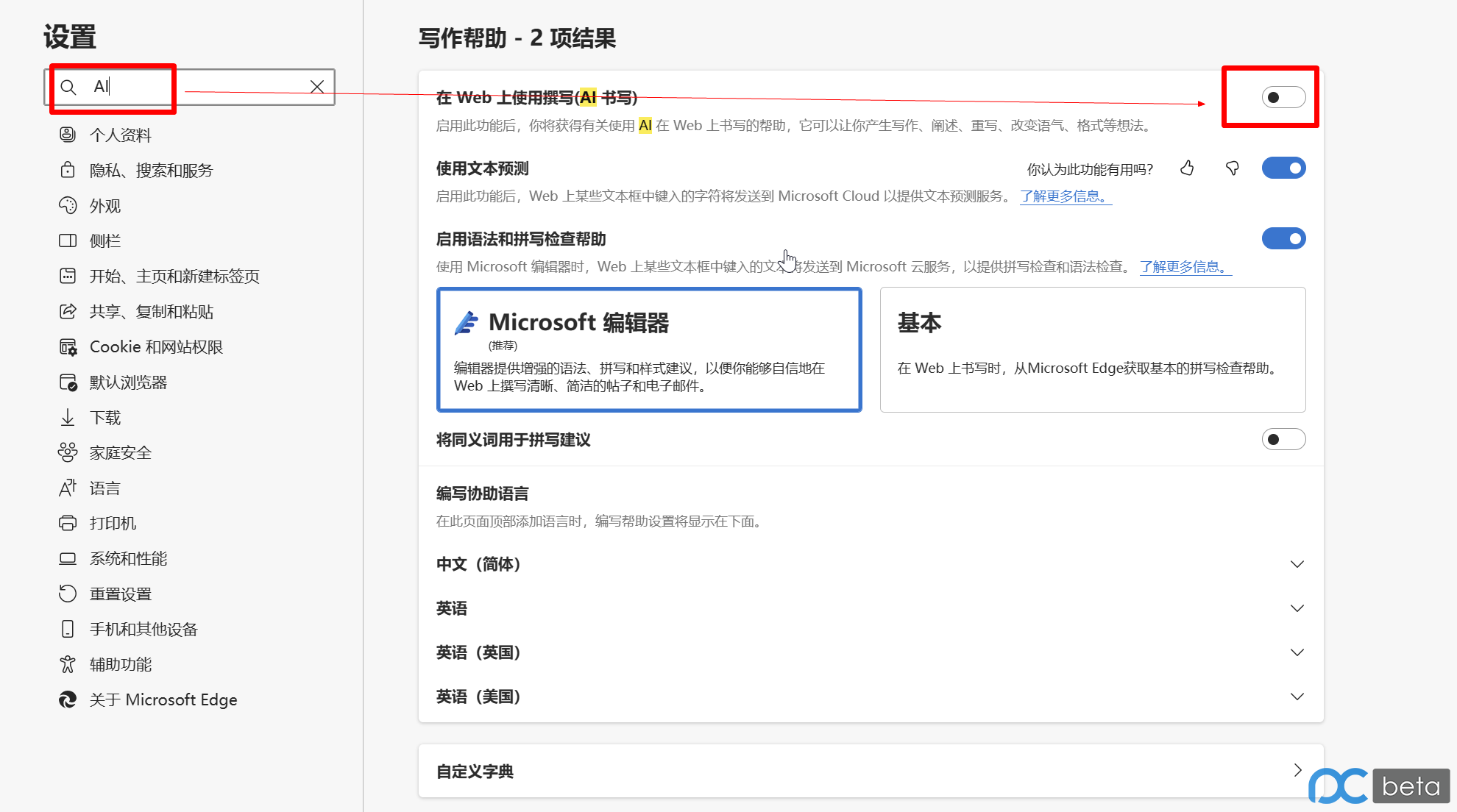Click the 手机和其他设备 phone icon
This screenshot has height=812, width=1457.
[x=68, y=629]
